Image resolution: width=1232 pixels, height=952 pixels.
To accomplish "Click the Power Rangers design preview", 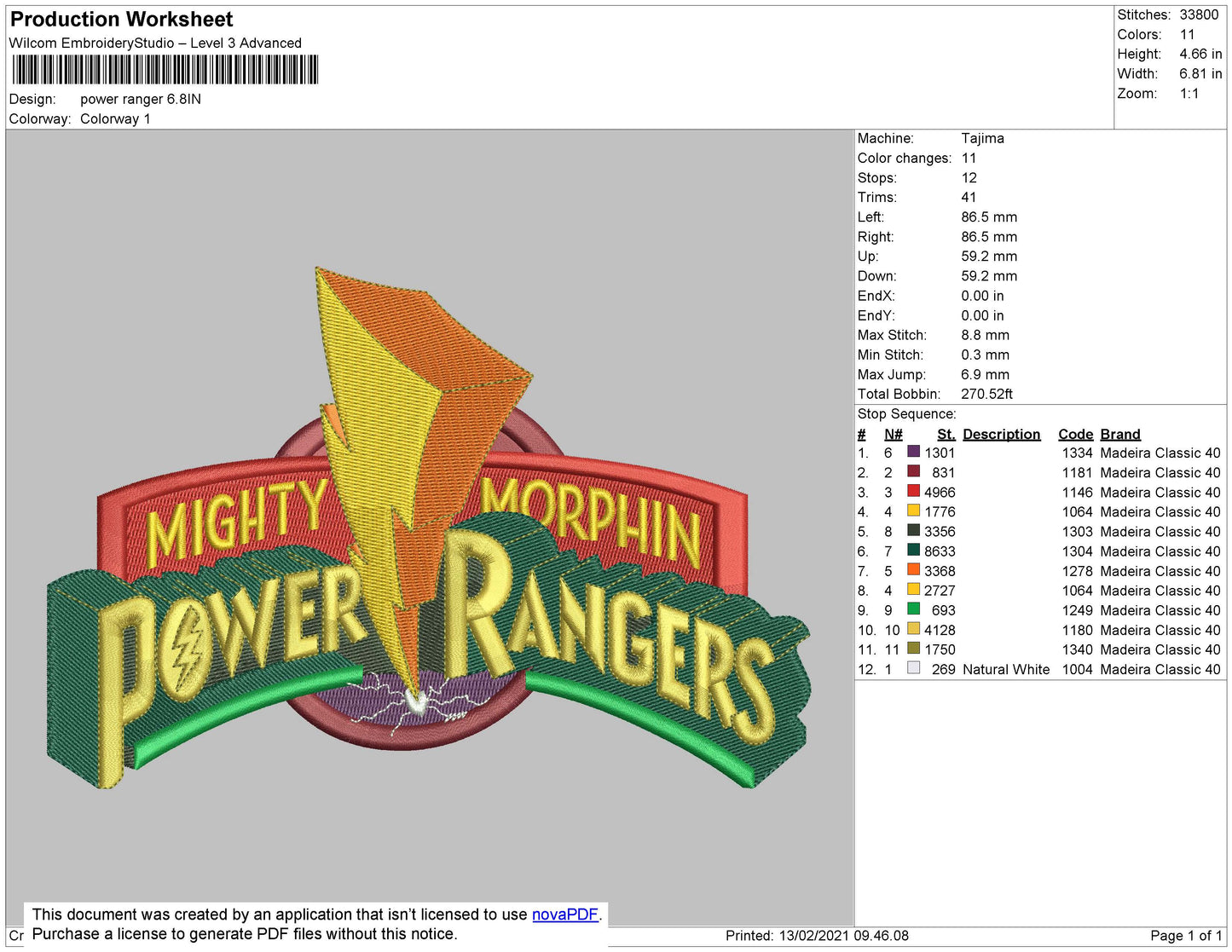I will (428, 528).
